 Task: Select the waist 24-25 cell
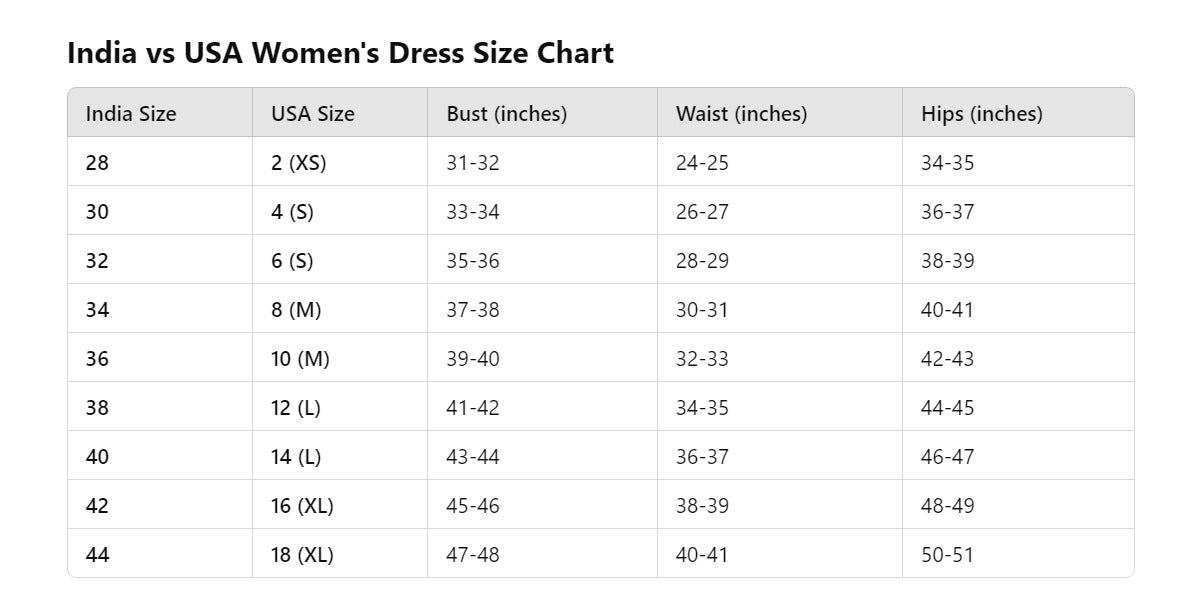[702, 163]
